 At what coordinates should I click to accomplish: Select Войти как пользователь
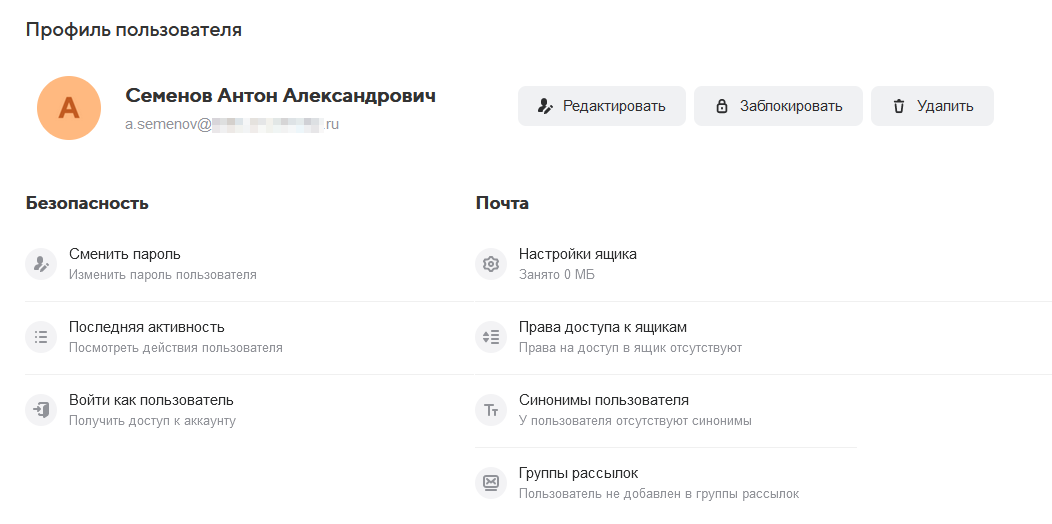click(151, 400)
